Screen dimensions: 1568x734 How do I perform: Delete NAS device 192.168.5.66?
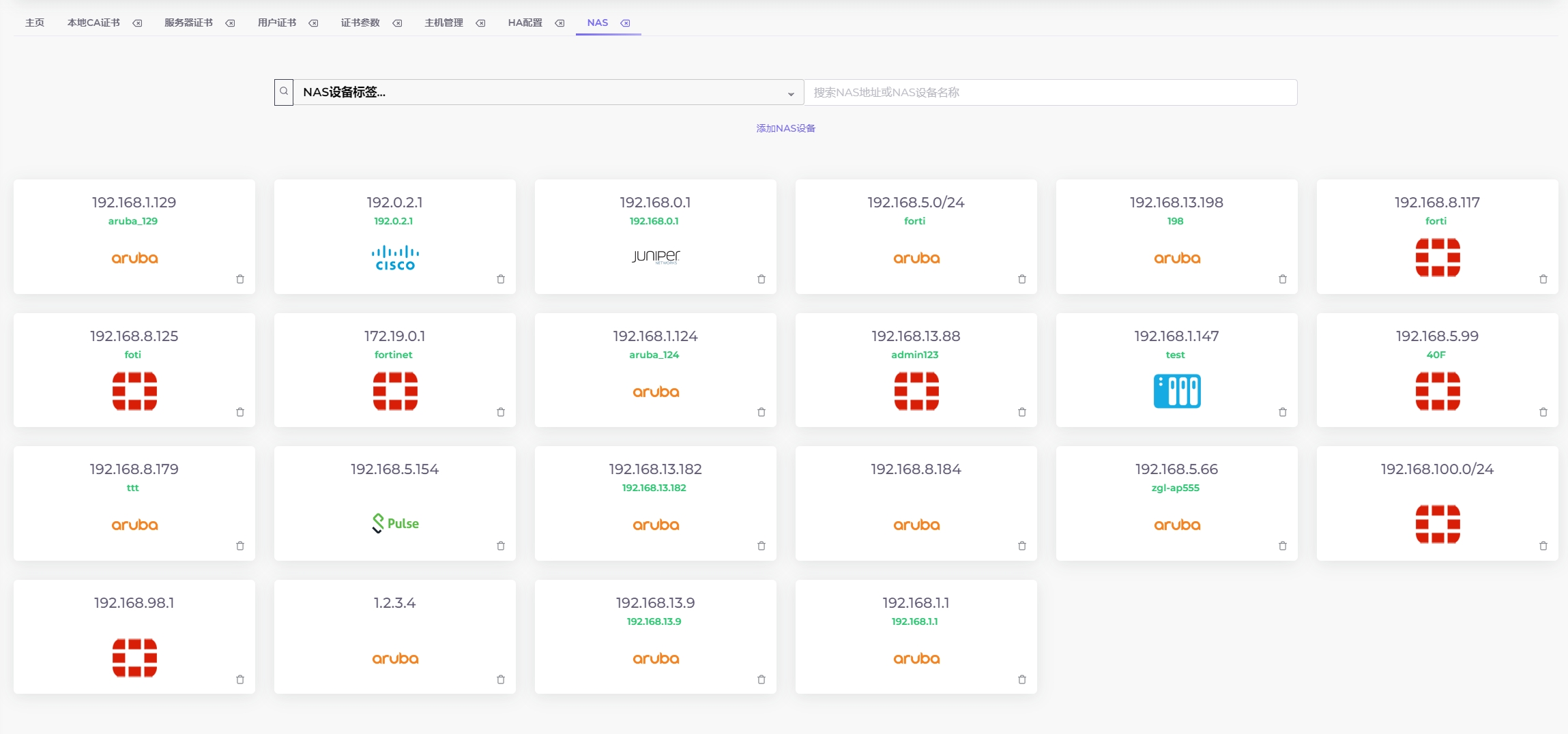(x=1283, y=546)
